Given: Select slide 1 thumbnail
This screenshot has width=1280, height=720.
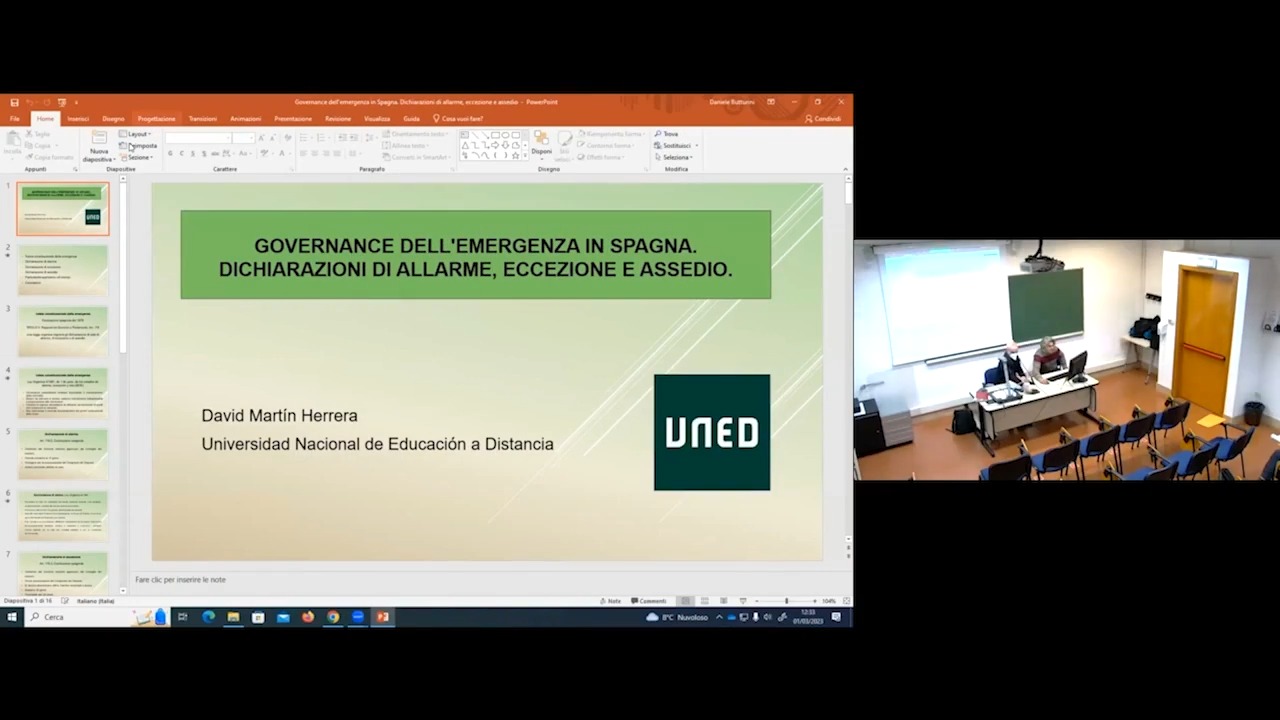Looking at the screenshot, I should click(62, 209).
